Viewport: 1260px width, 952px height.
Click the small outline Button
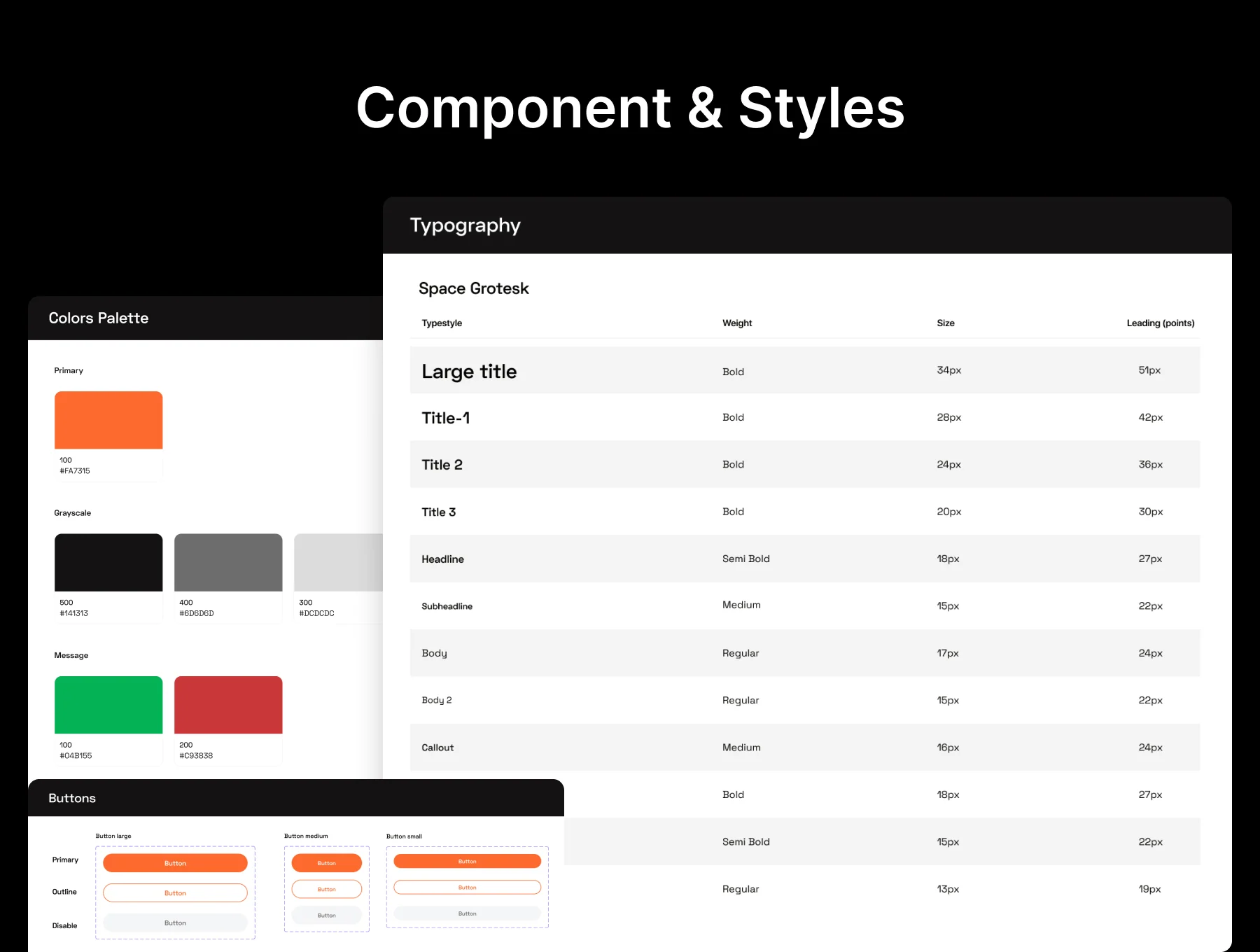point(468,887)
